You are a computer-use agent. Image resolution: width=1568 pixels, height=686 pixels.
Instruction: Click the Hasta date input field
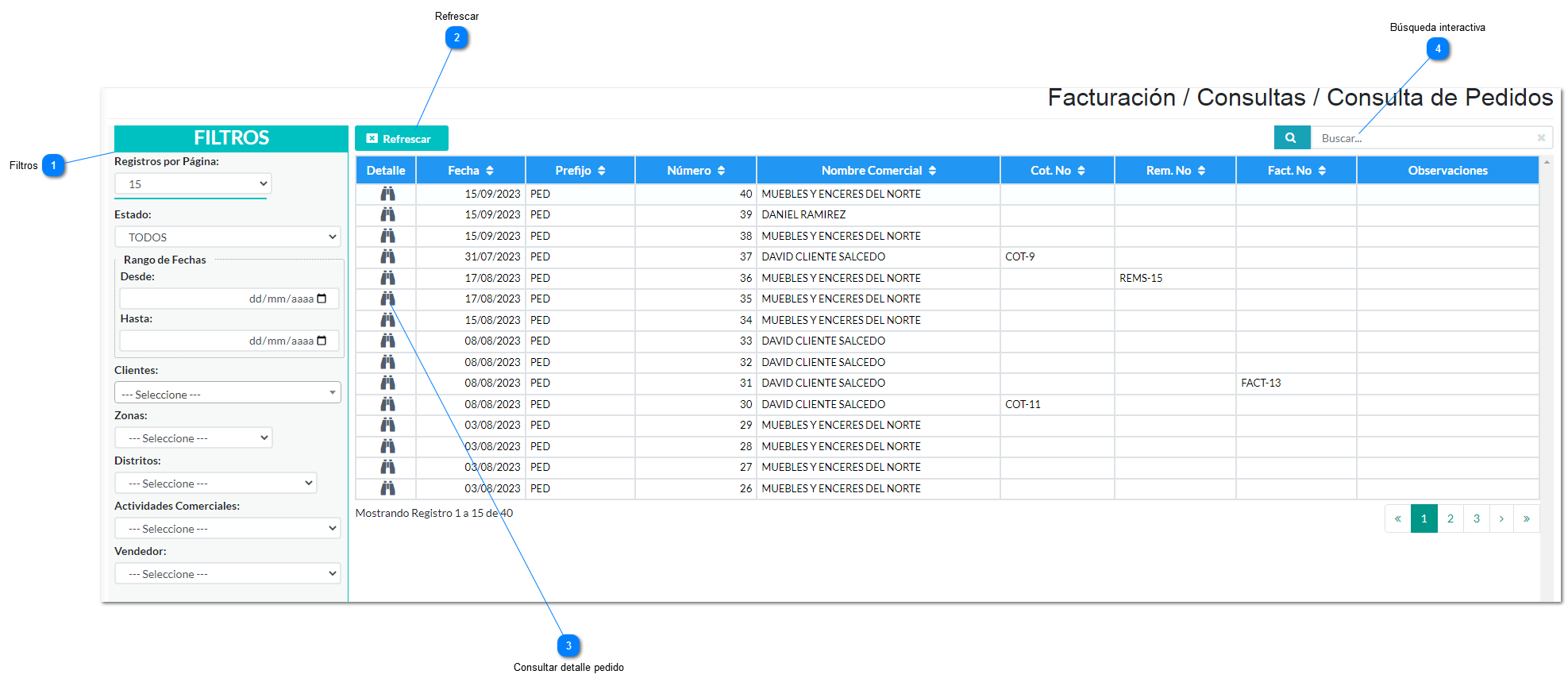tap(229, 341)
